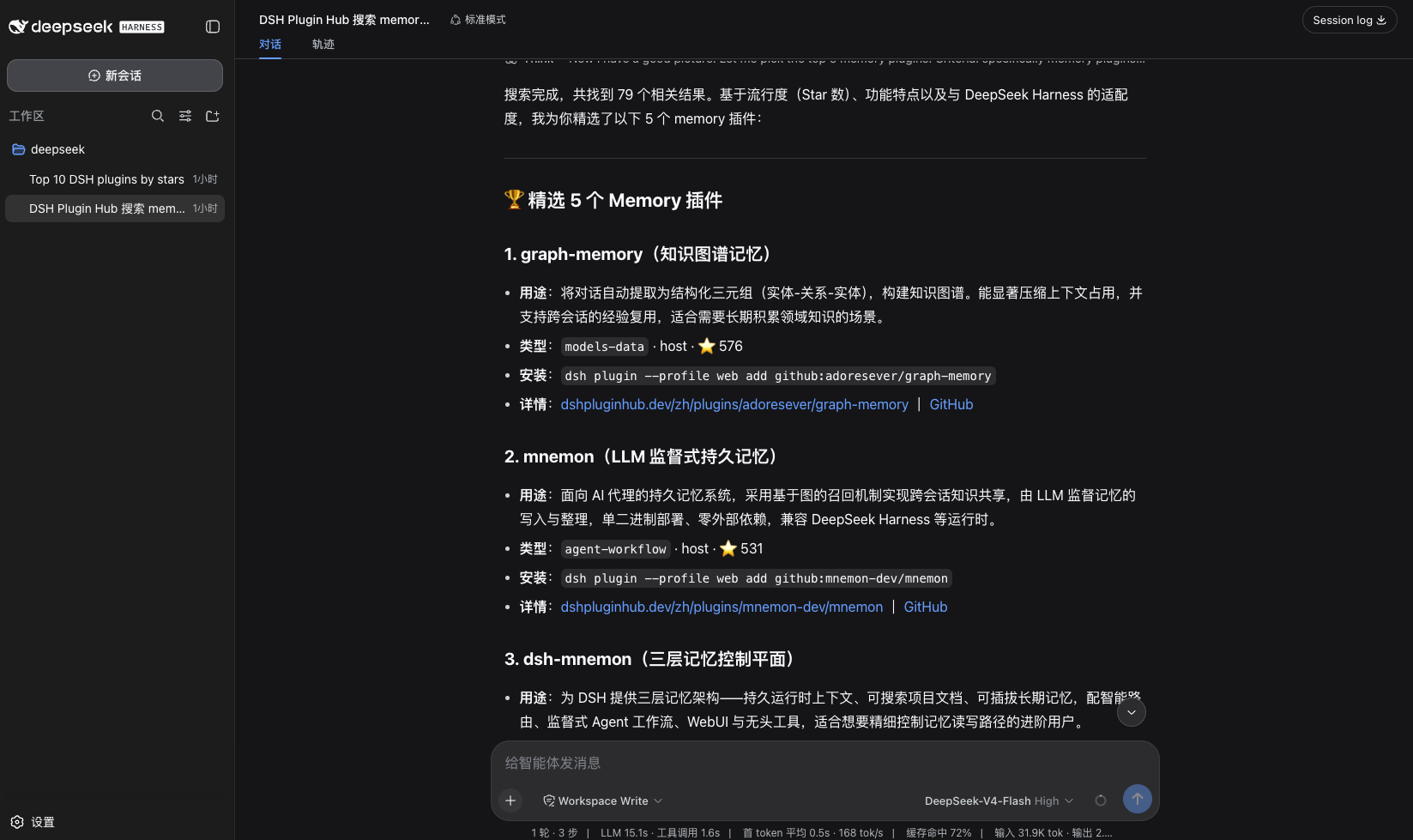The width and height of the screenshot is (1413, 840).
Task: Select the deepseek workspace folder
Action: click(115, 149)
